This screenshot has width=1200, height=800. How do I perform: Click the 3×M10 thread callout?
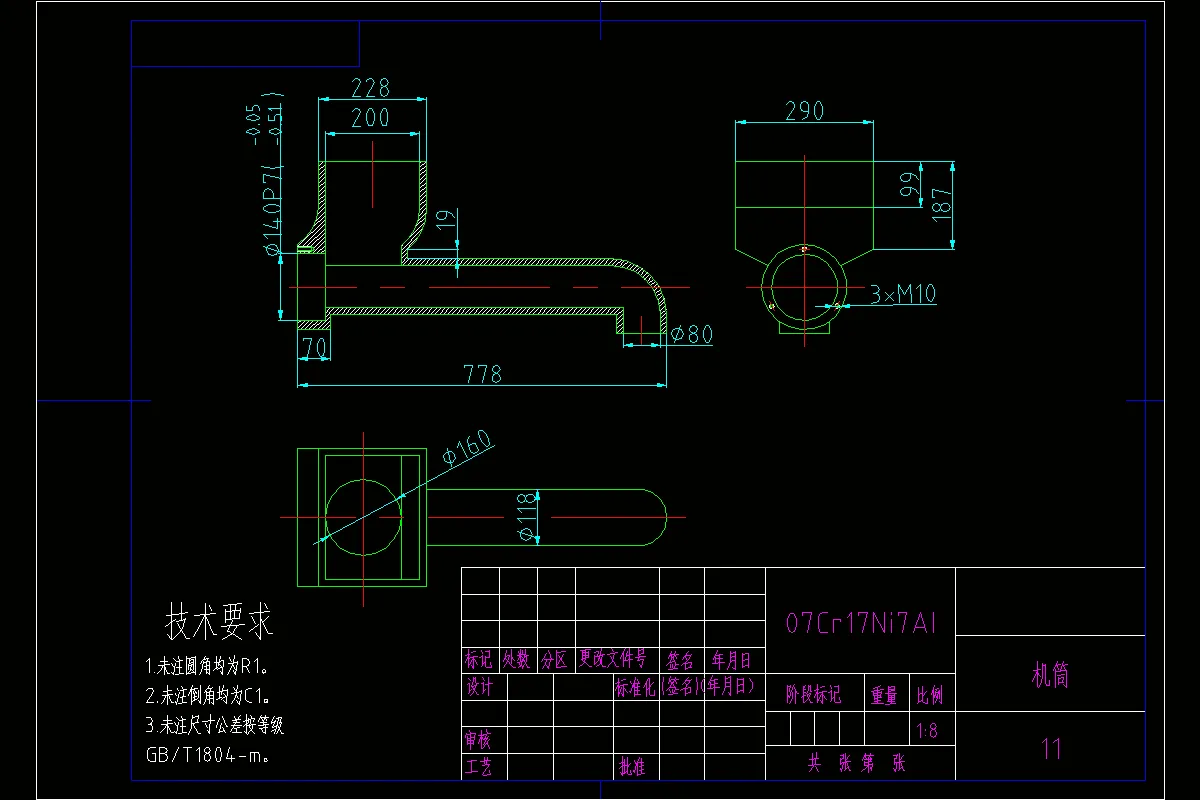(x=903, y=294)
